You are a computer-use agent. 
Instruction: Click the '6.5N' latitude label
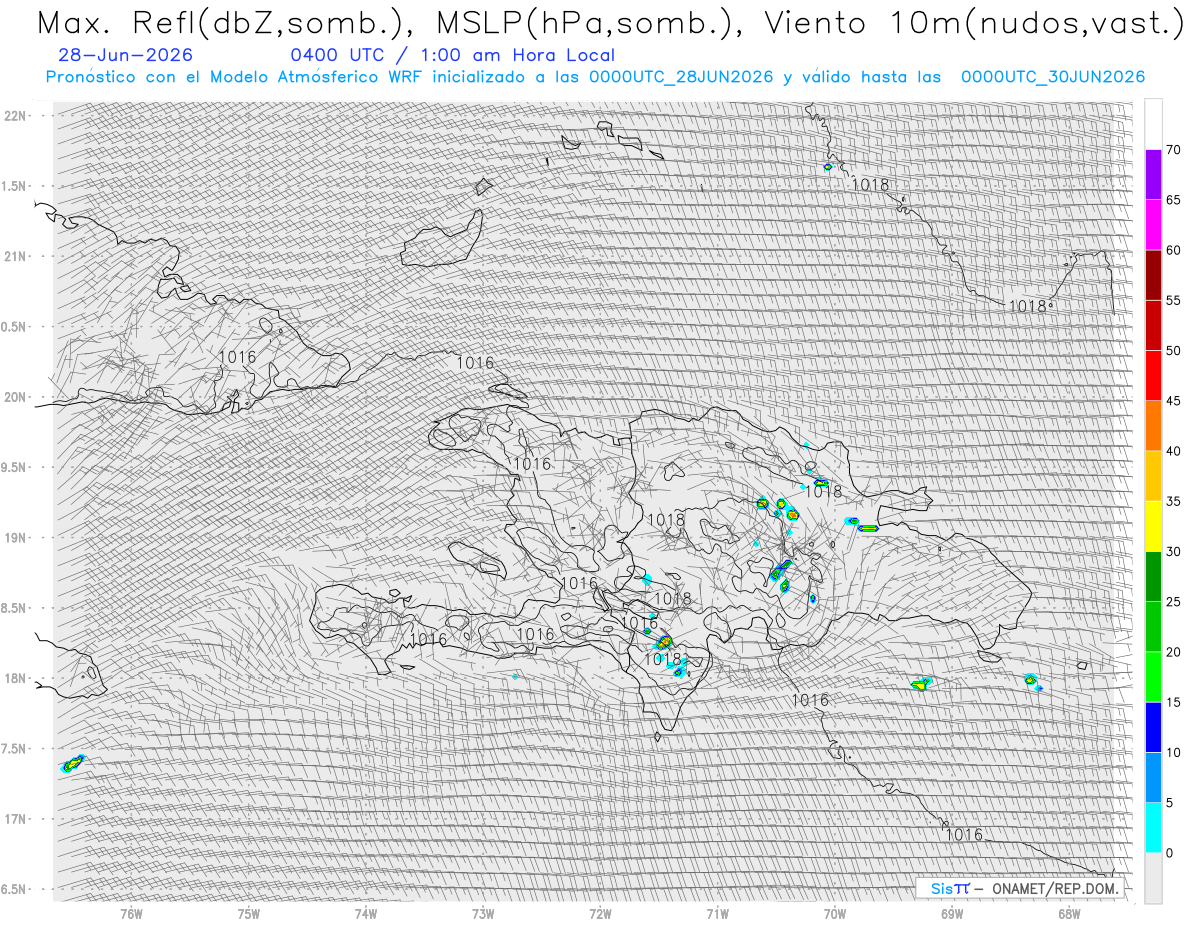(13, 889)
